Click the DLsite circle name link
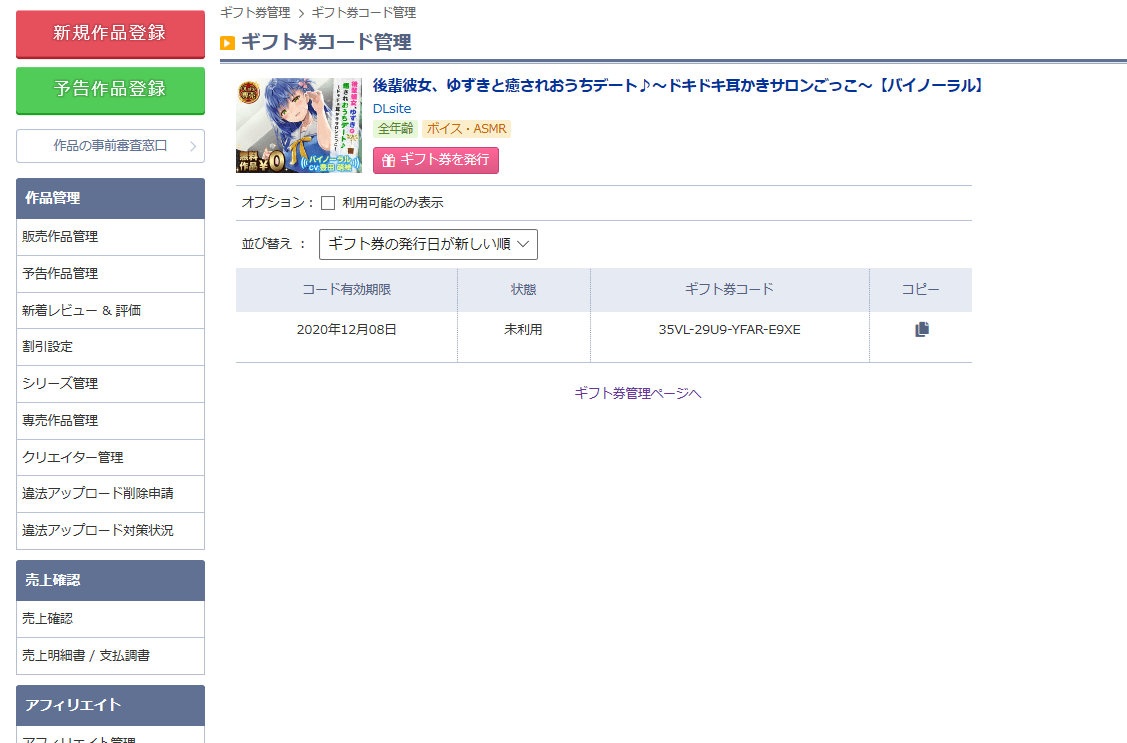This screenshot has width=1127, height=743. click(391, 108)
